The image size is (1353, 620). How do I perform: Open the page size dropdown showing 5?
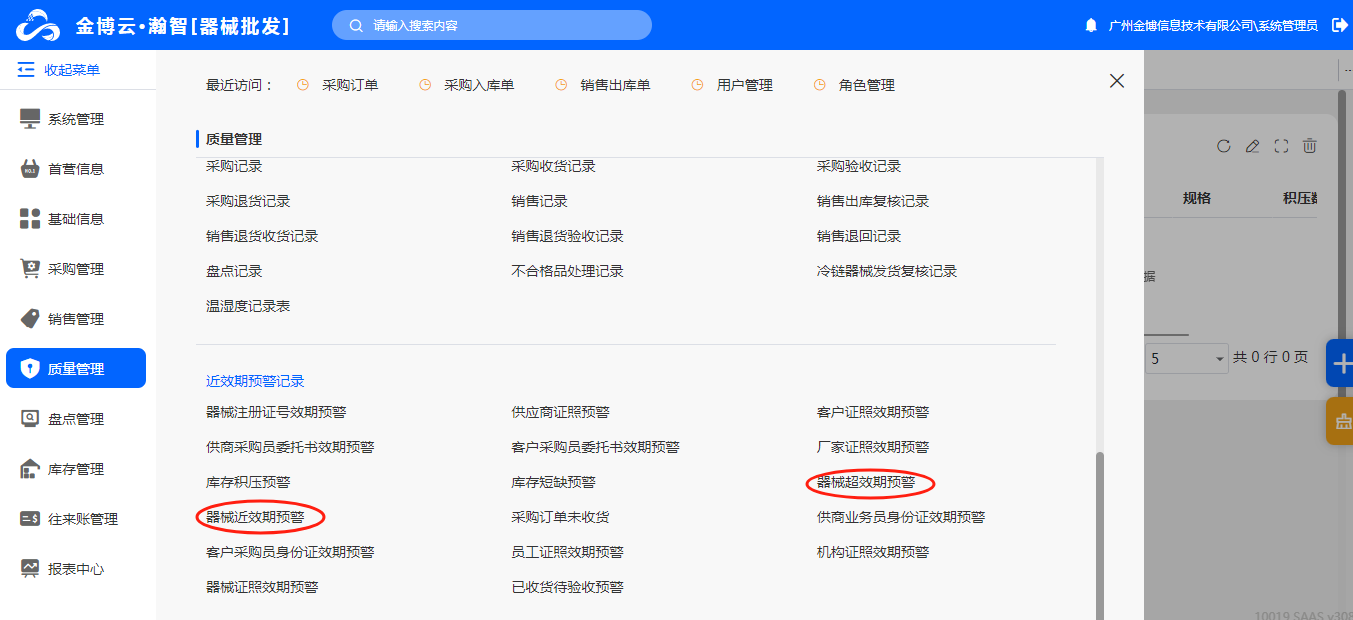tap(1187, 358)
